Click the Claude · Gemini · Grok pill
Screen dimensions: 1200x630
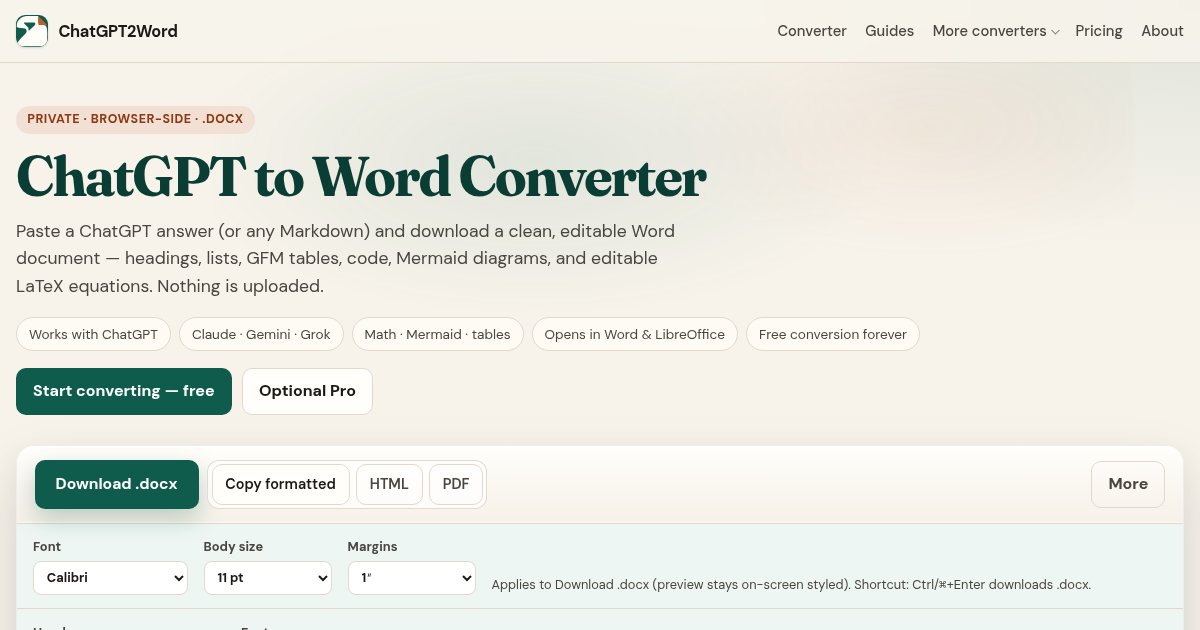pos(261,334)
